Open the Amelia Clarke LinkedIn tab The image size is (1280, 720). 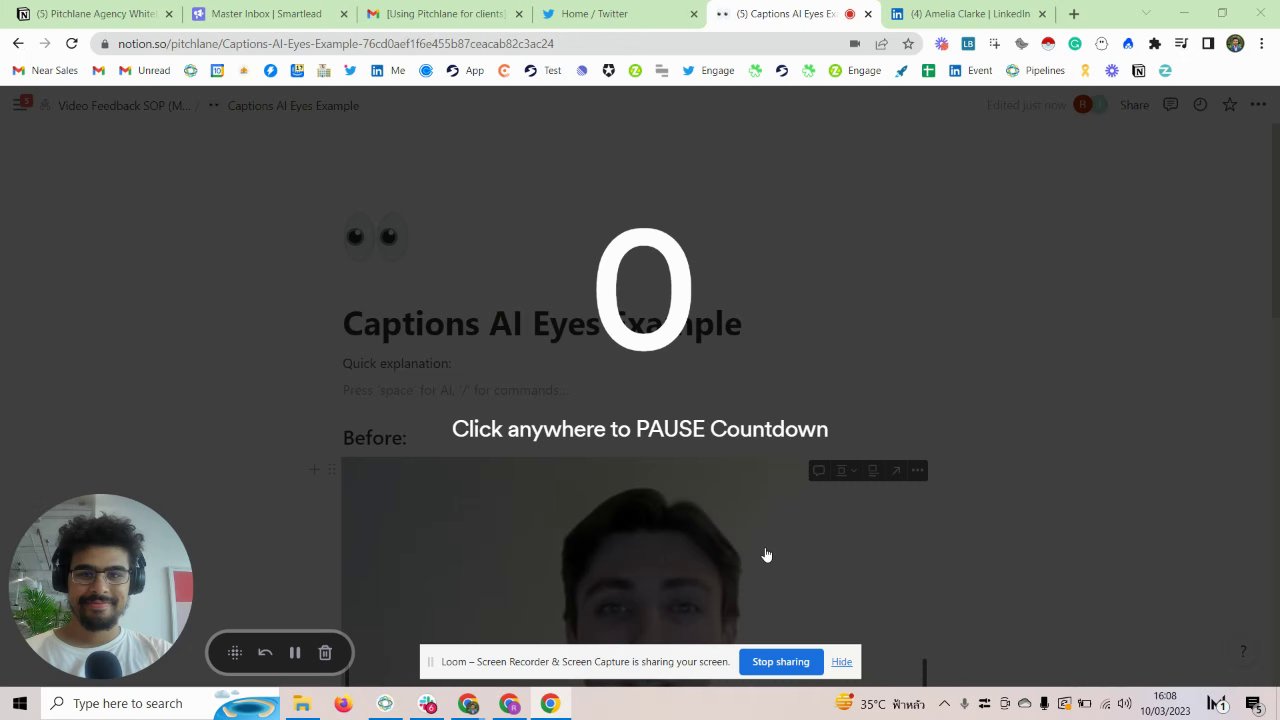(970, 14)
